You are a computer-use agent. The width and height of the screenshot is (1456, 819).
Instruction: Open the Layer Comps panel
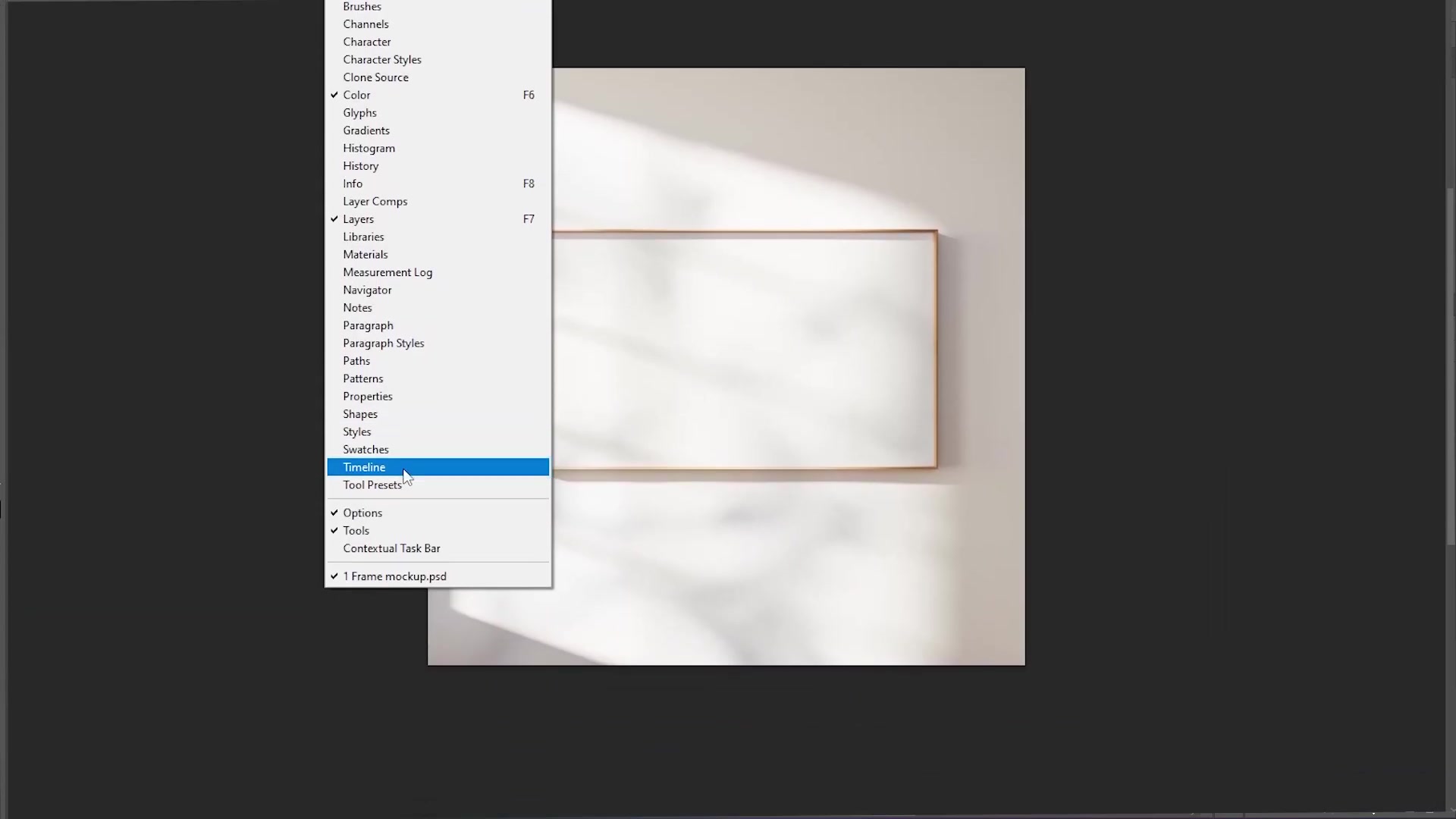pos(375,201)
